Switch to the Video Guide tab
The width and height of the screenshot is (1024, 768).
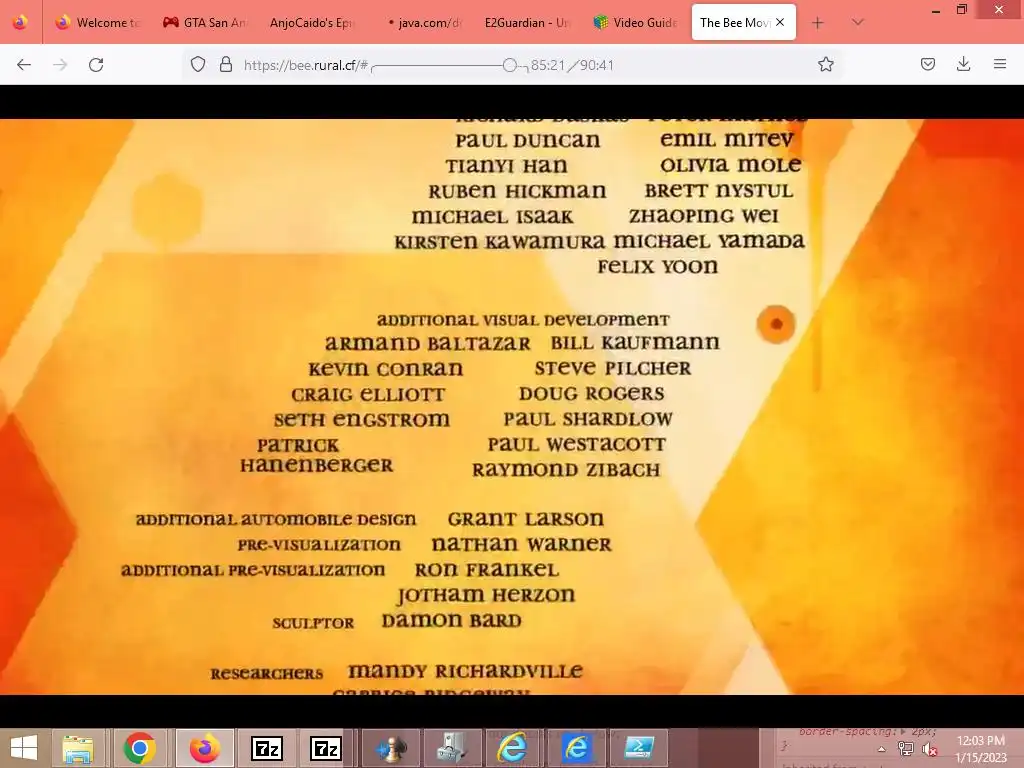click(633, 23)
